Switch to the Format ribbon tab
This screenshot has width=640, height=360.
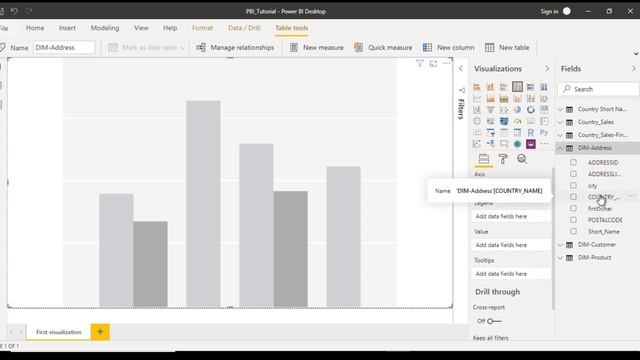[202, 28]
